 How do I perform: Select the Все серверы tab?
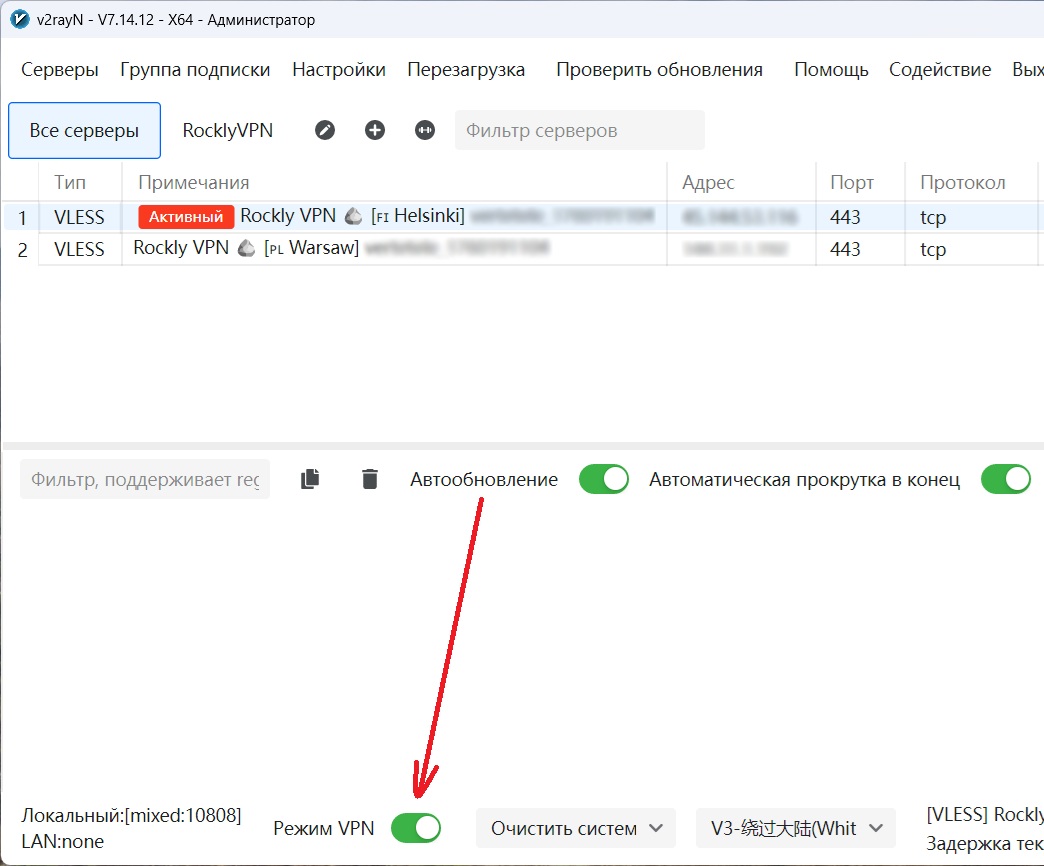[84, 130]
